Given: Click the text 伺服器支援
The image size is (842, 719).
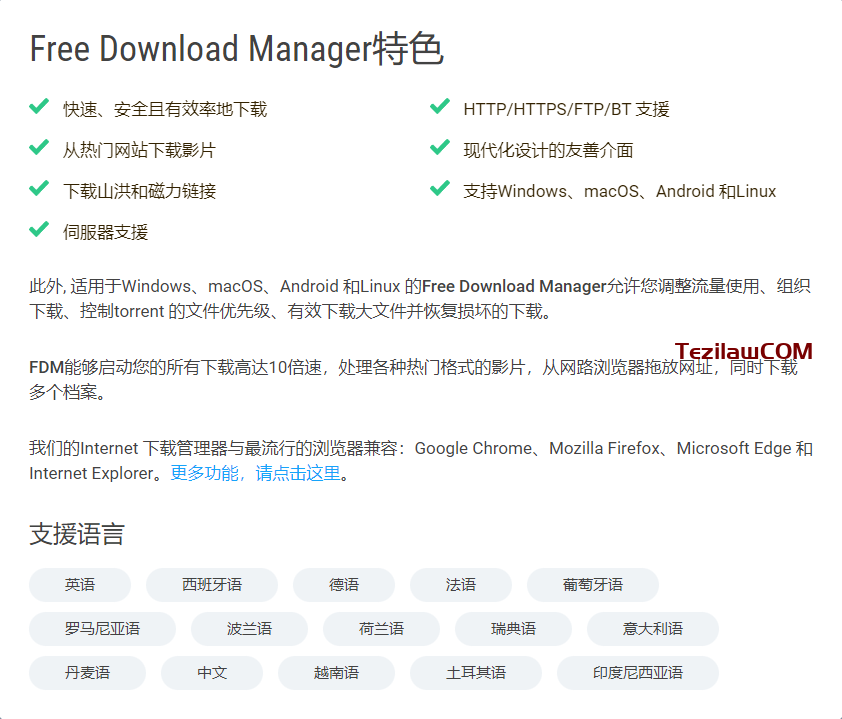Looking at the screenshot, I should tap(105, 233).
